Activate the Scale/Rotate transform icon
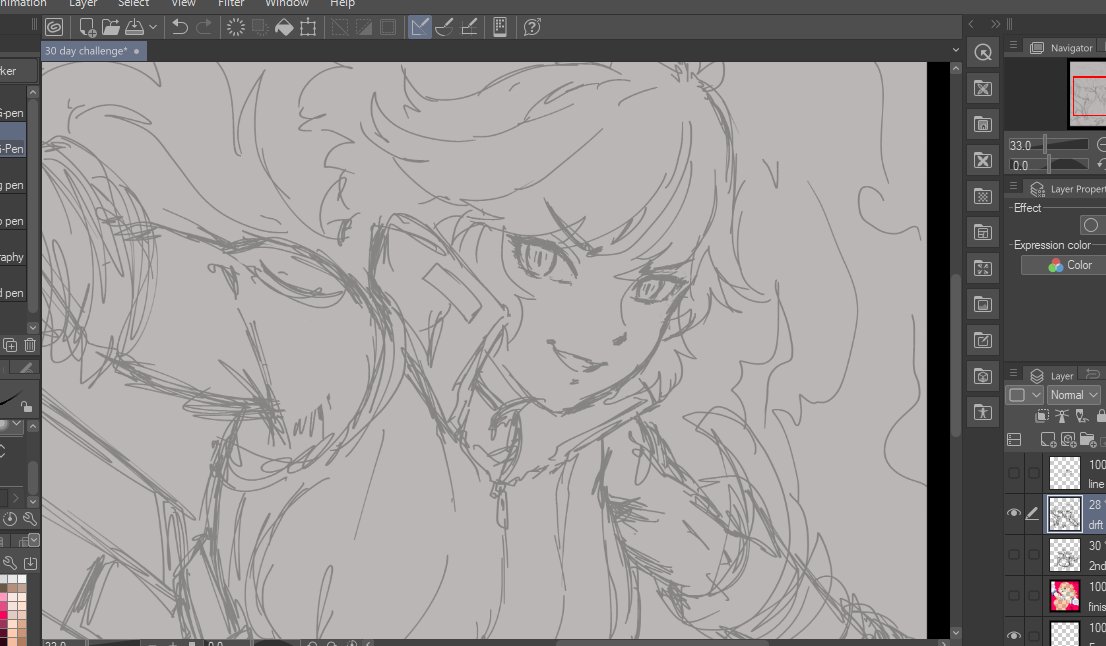Viewport: 1106px width, 646px height. (x=308, y=28)
